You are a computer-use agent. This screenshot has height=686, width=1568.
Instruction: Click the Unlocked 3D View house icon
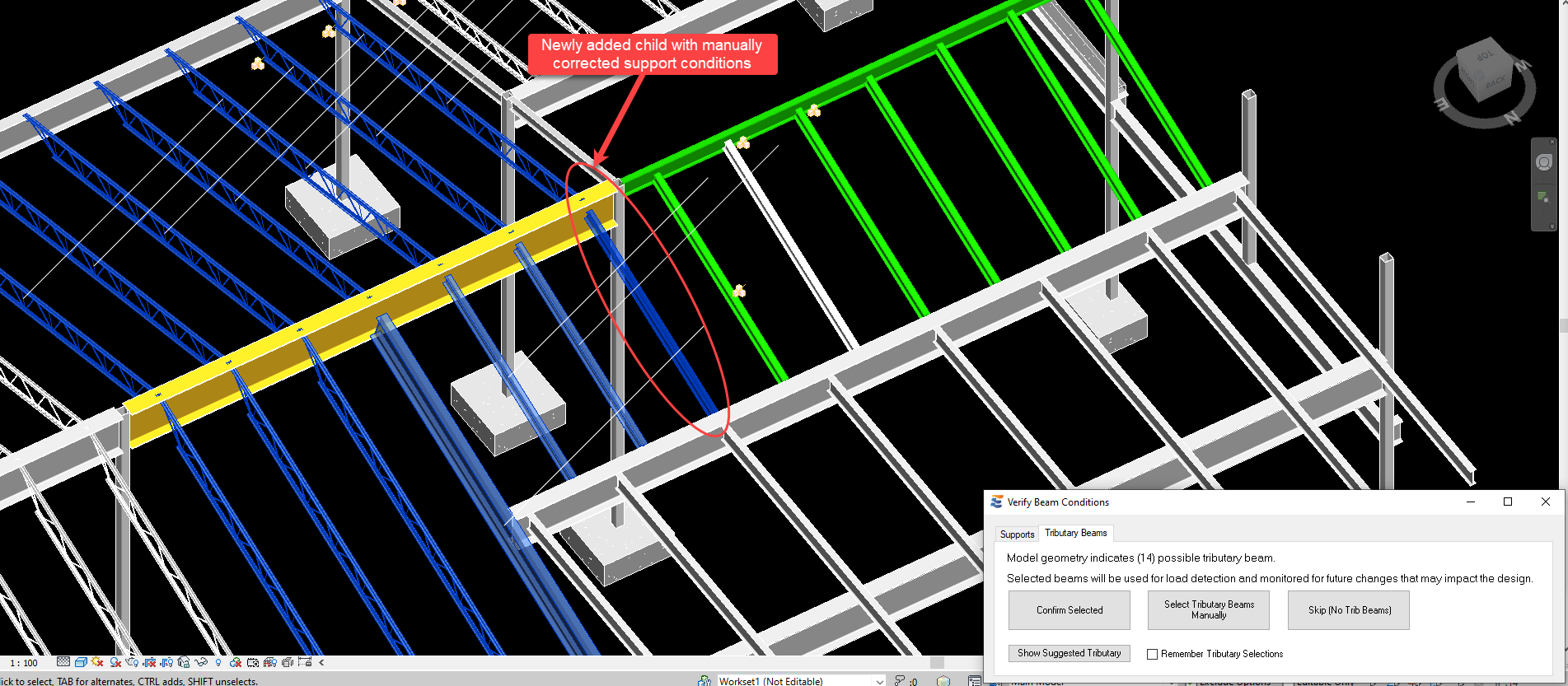[183, 662]
